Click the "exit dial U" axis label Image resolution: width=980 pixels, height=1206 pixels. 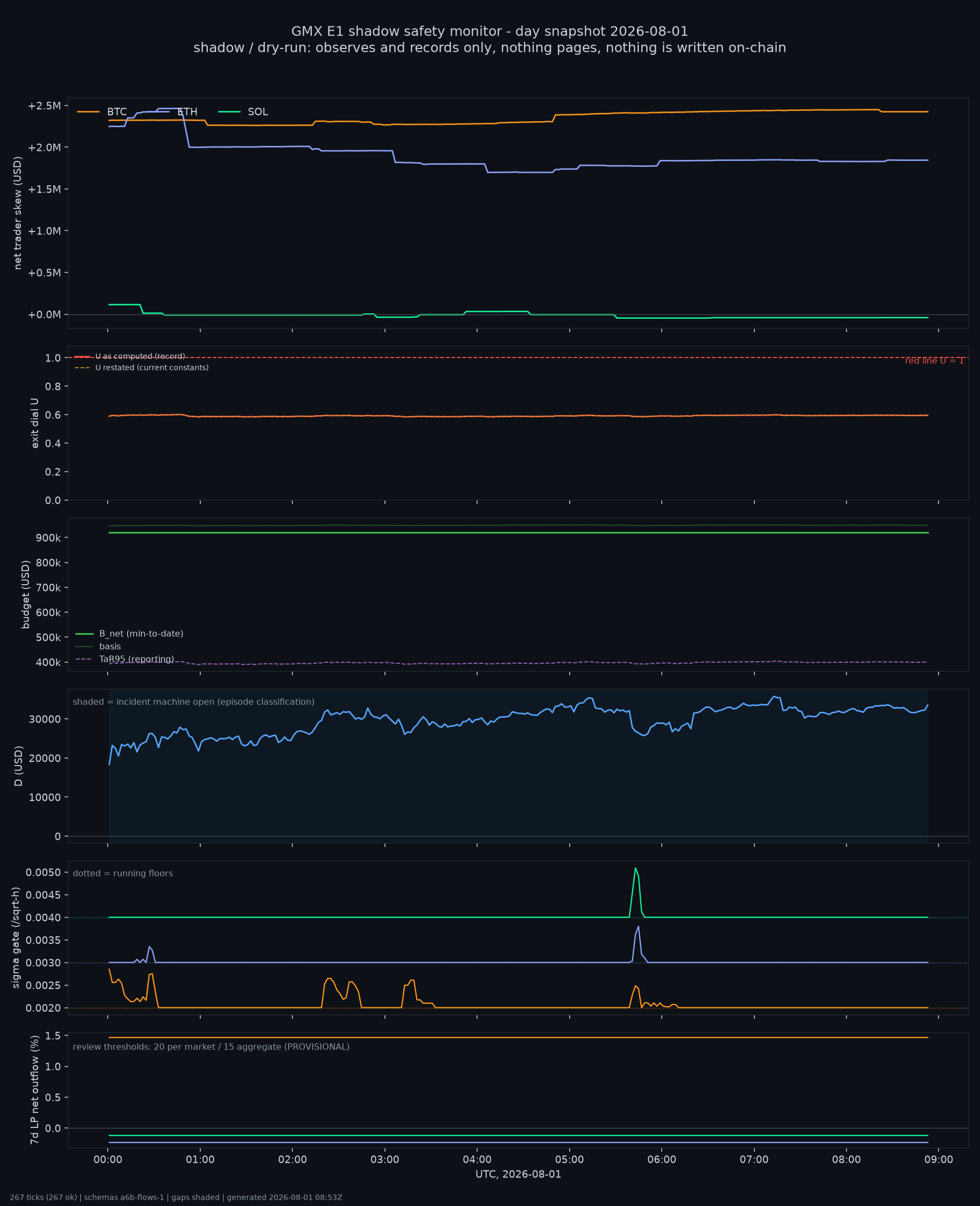click(x=35, y=423)
